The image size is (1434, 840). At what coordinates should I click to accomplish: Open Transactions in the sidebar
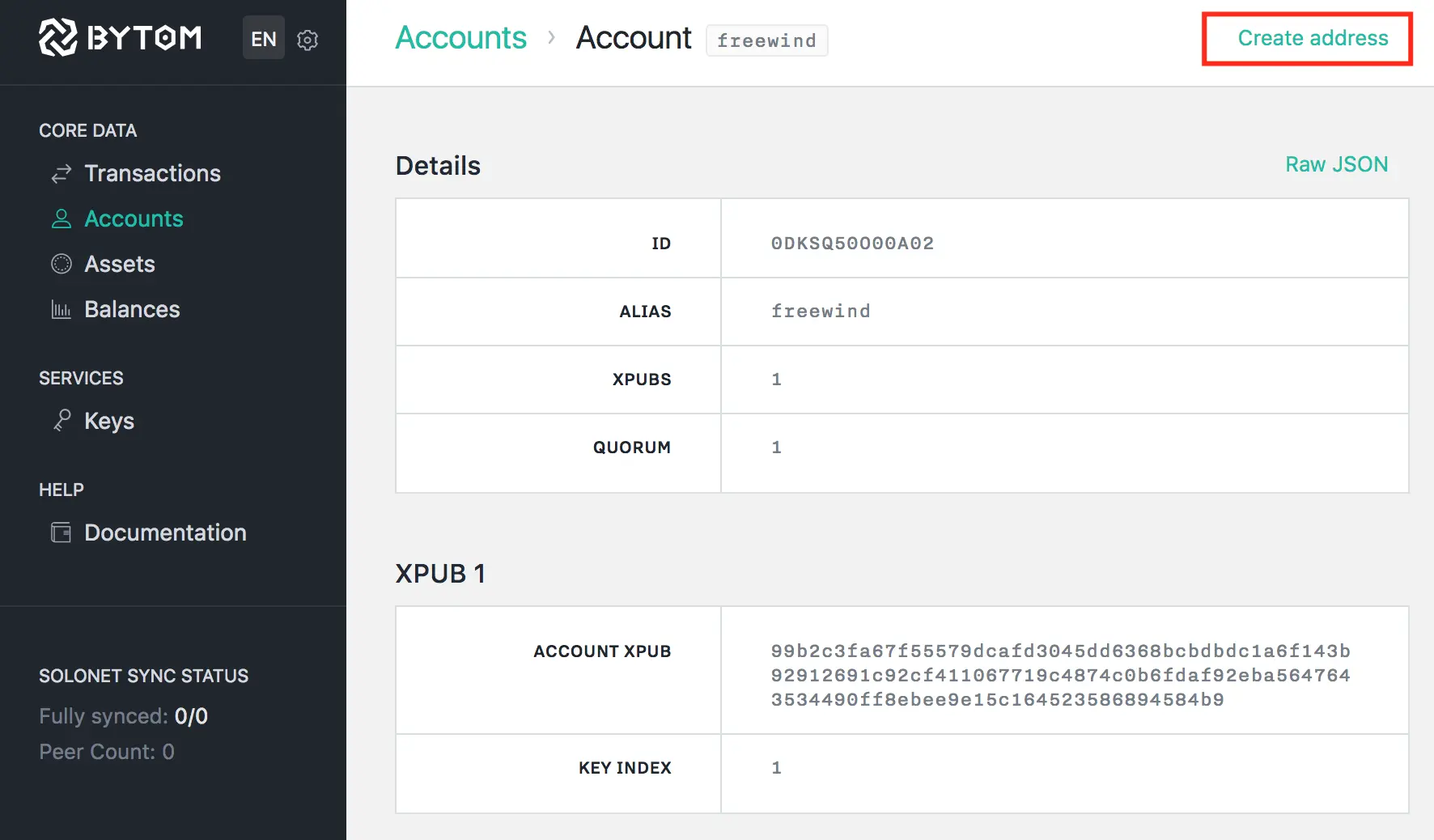coord(152,173)
